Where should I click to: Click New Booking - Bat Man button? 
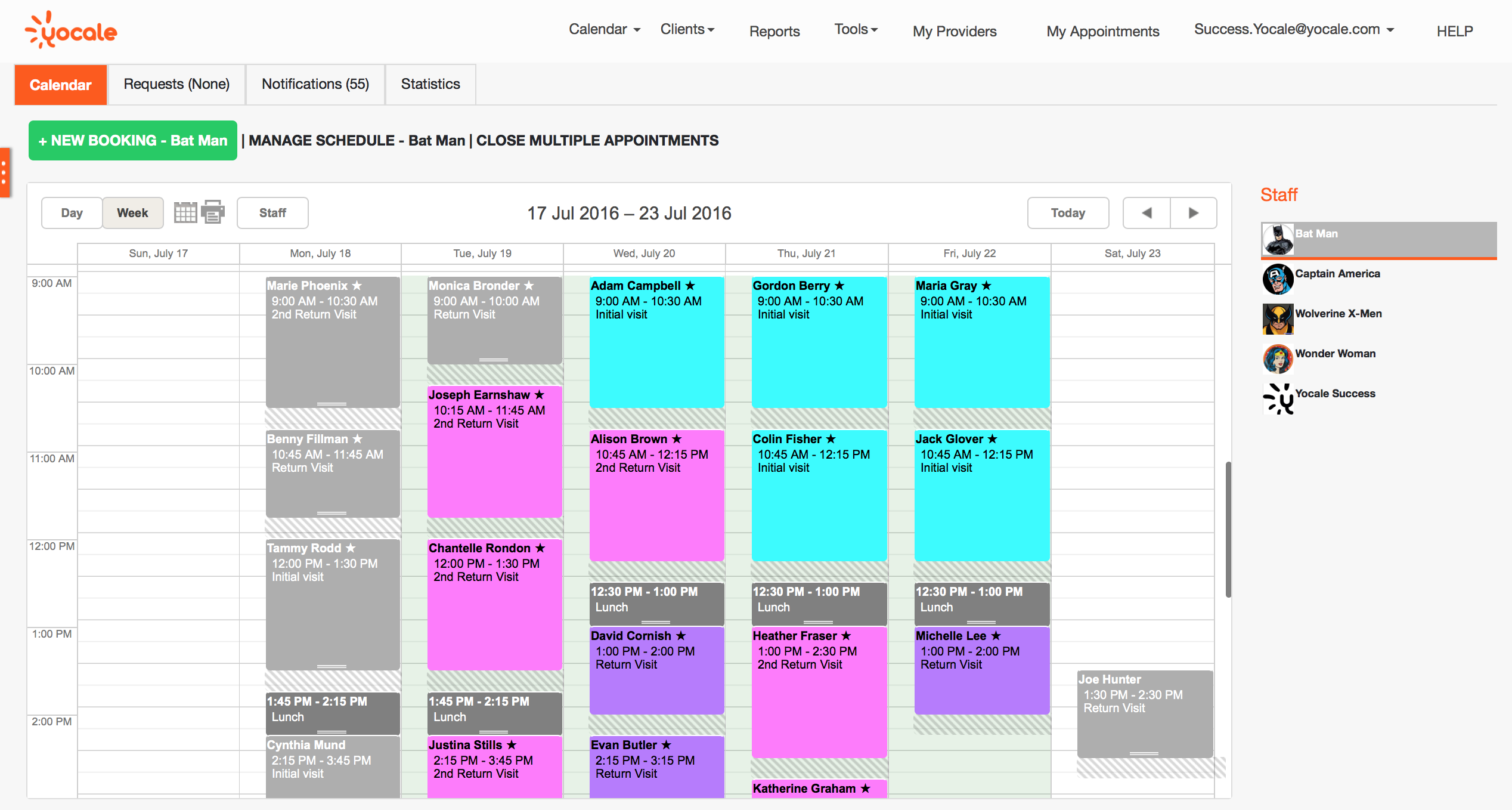pyautogui.click(x=133, y=141)
